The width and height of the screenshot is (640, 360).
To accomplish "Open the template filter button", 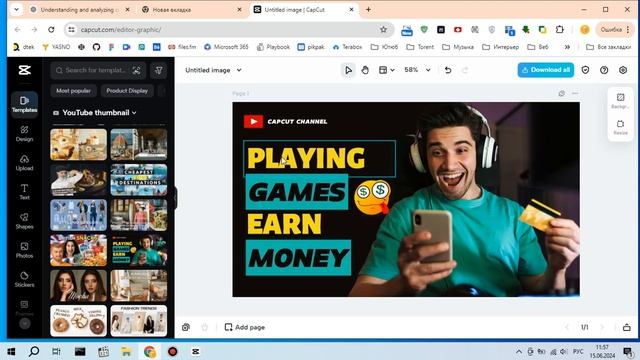I will [159, 70].
